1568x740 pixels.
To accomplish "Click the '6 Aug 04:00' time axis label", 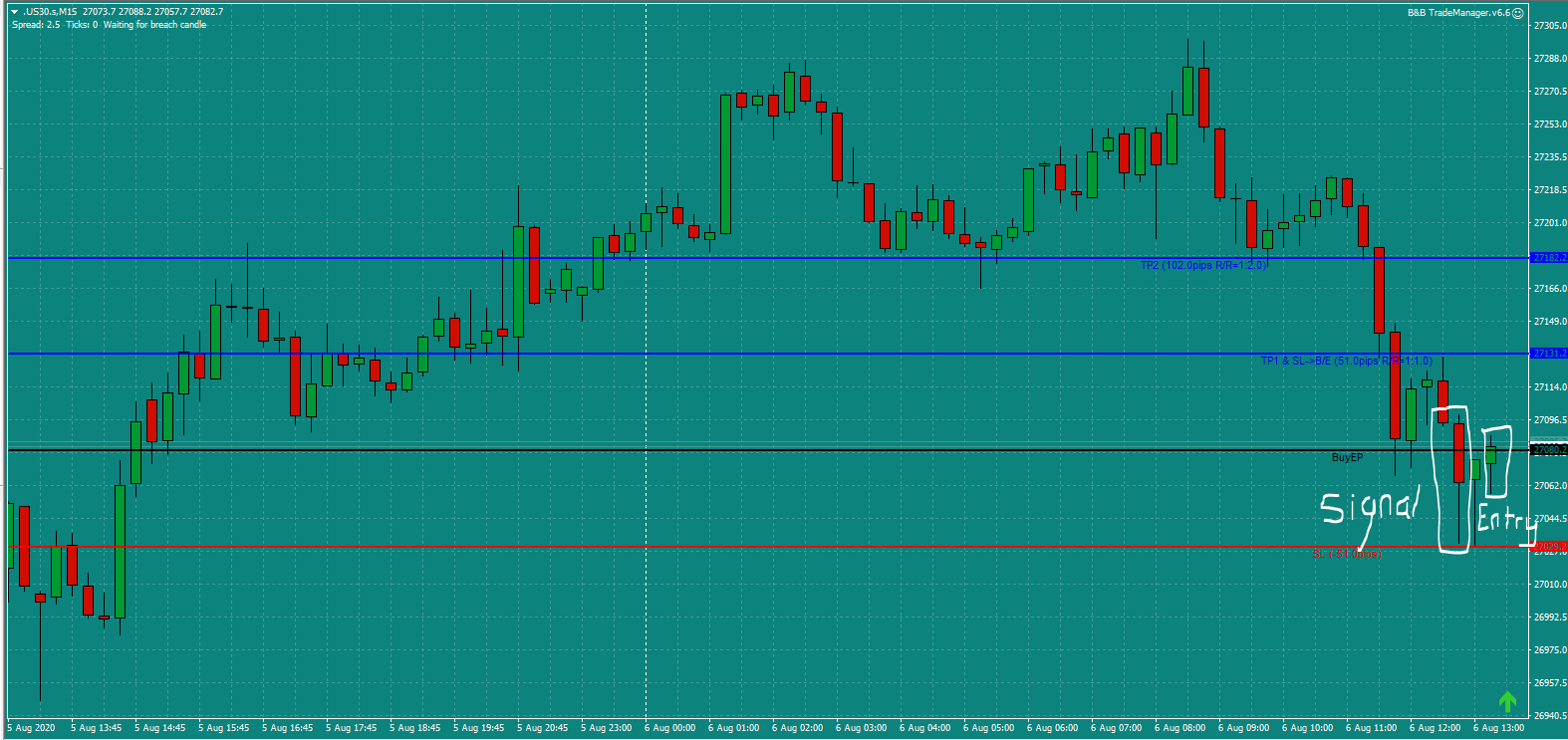I will click(925, 728).
